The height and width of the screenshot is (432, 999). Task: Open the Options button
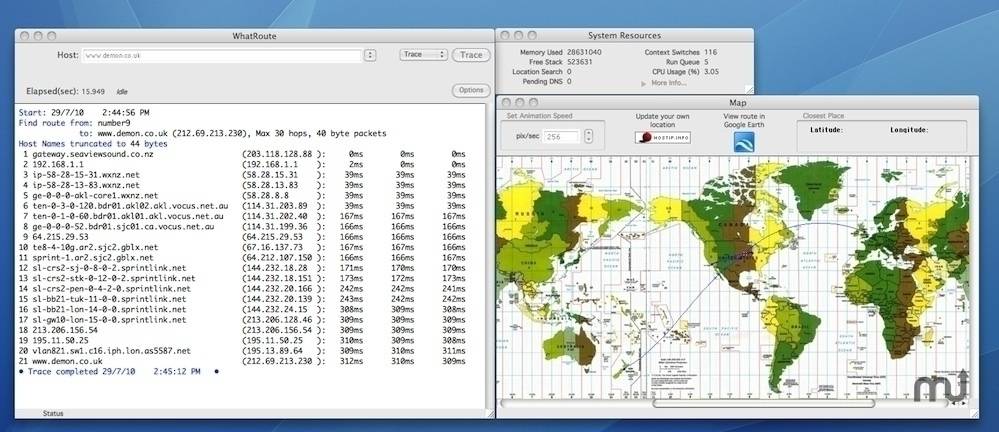470,90
